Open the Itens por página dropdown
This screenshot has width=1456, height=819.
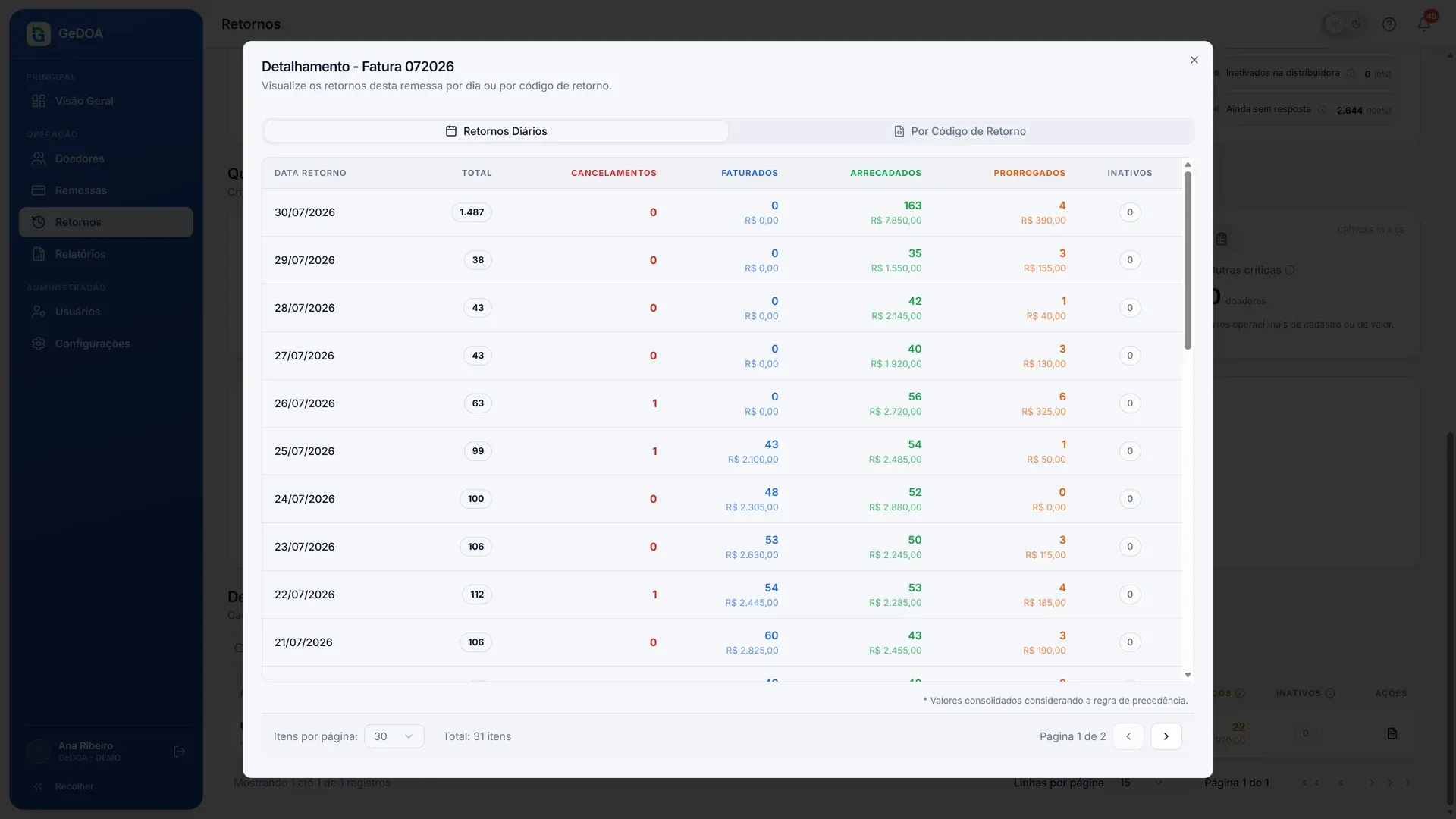pos(394,736)
